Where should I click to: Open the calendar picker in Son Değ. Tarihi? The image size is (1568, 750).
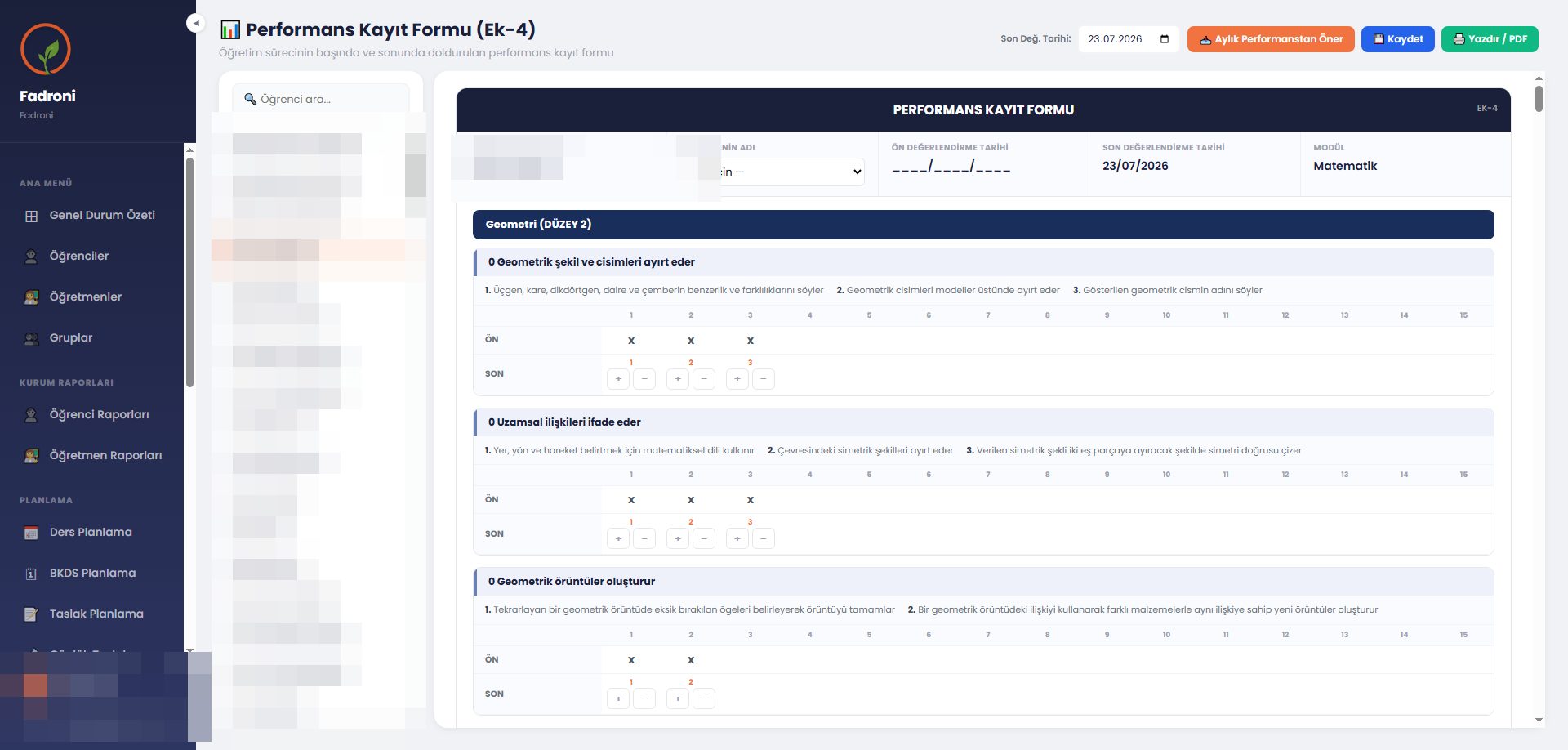tap(1165, 39)
